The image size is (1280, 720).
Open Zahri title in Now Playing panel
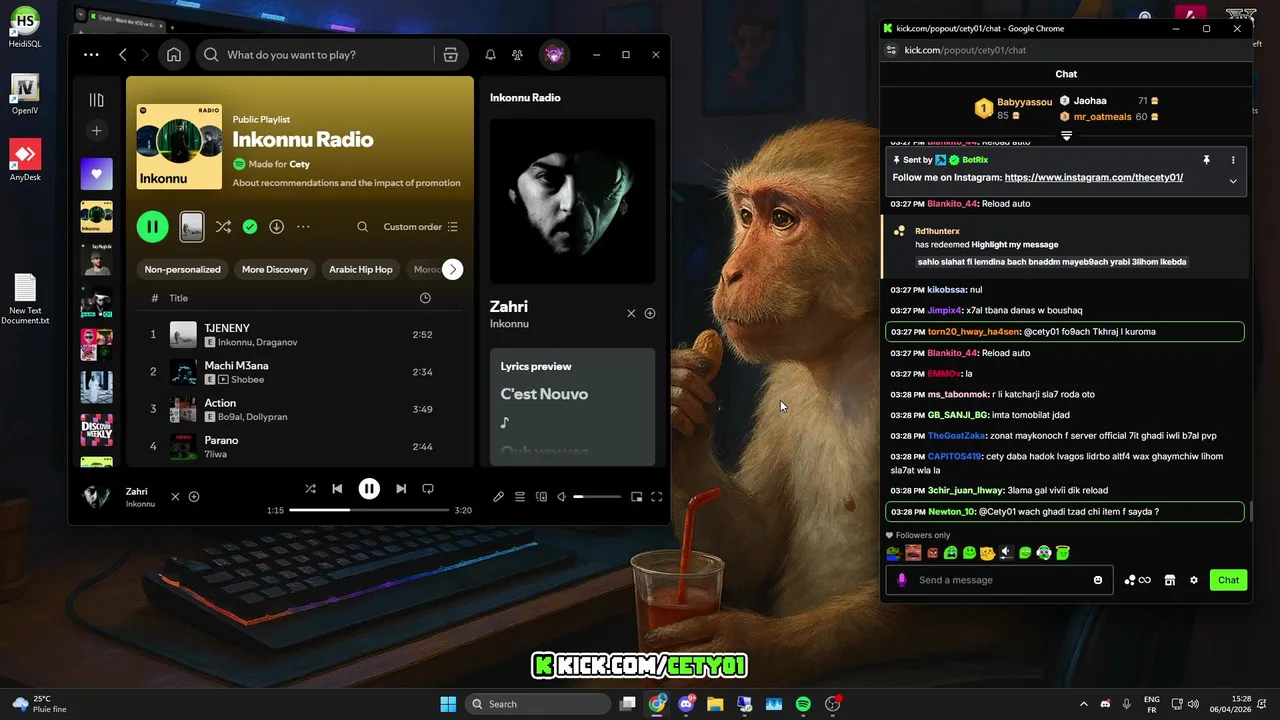(509, 307)
